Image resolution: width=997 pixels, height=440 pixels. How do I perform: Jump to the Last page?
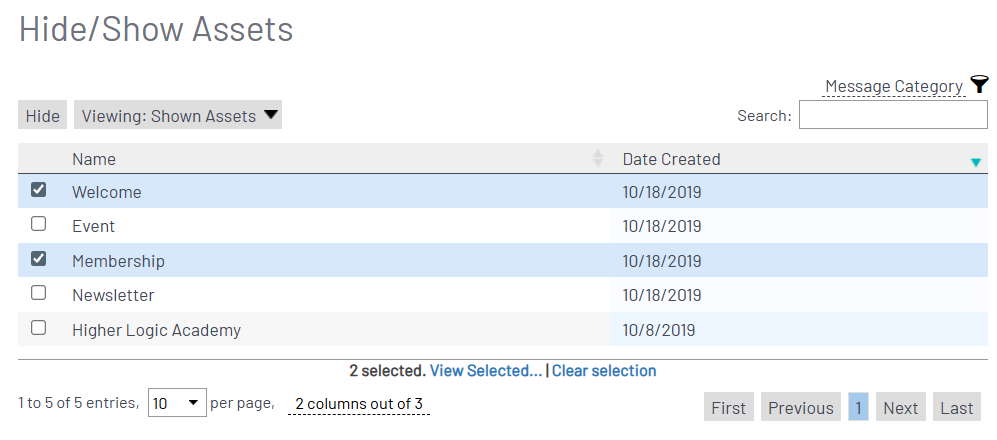click(956, 407)
